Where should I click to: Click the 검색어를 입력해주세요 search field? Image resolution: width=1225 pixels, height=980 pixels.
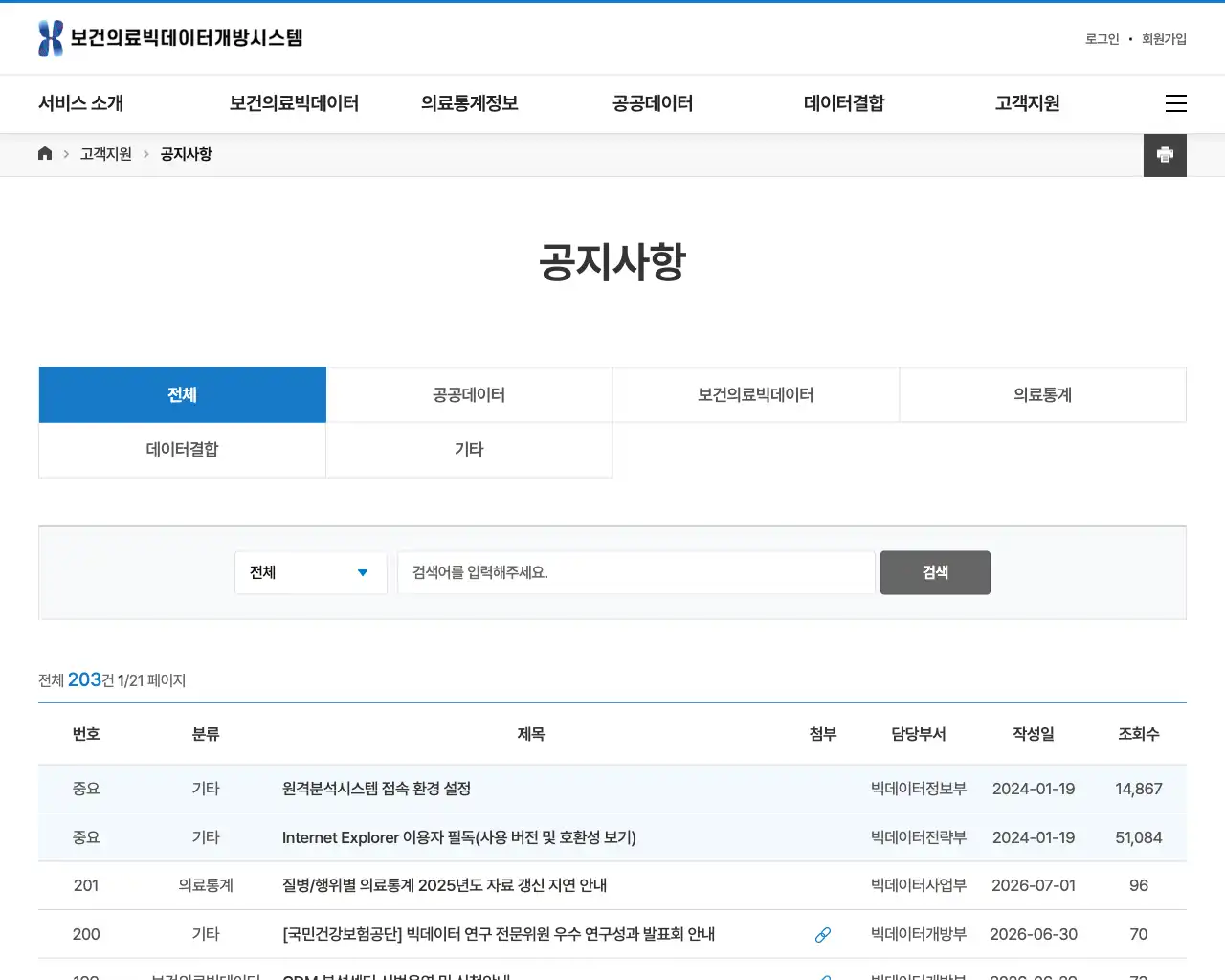click(x=636, y=572)
